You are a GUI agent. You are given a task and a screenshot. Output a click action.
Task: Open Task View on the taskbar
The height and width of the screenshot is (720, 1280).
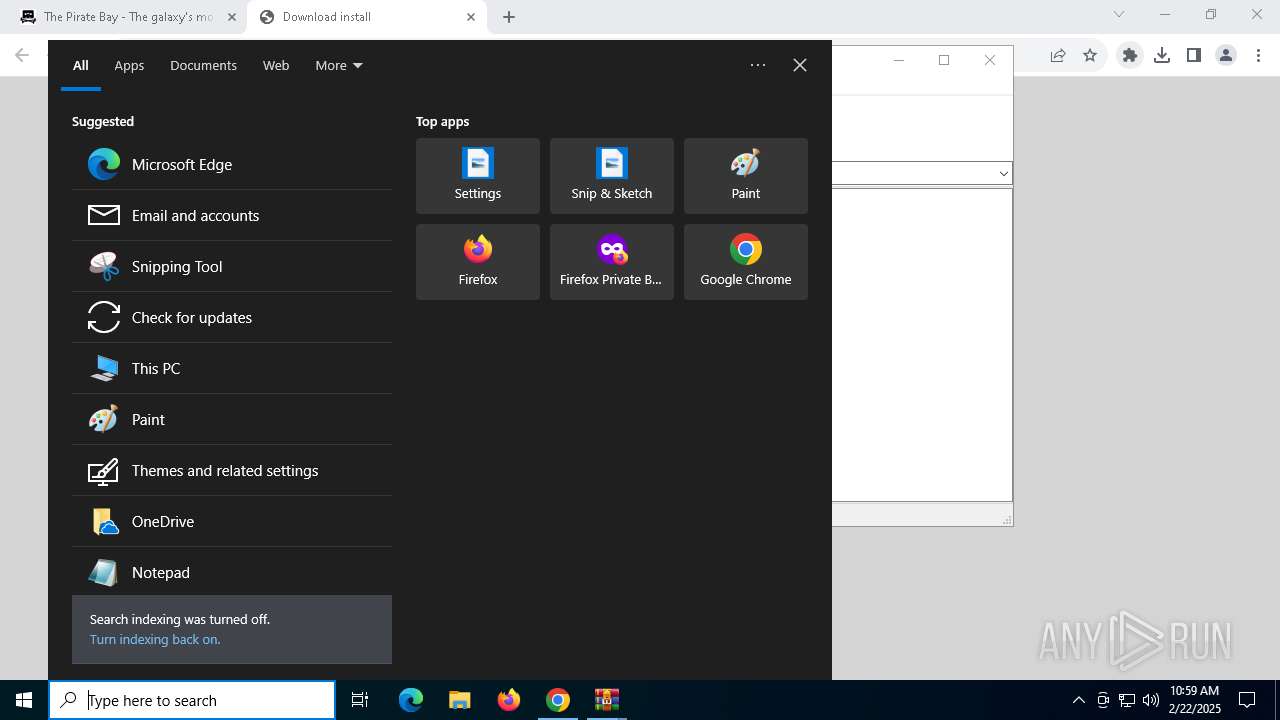pos(360,700)
